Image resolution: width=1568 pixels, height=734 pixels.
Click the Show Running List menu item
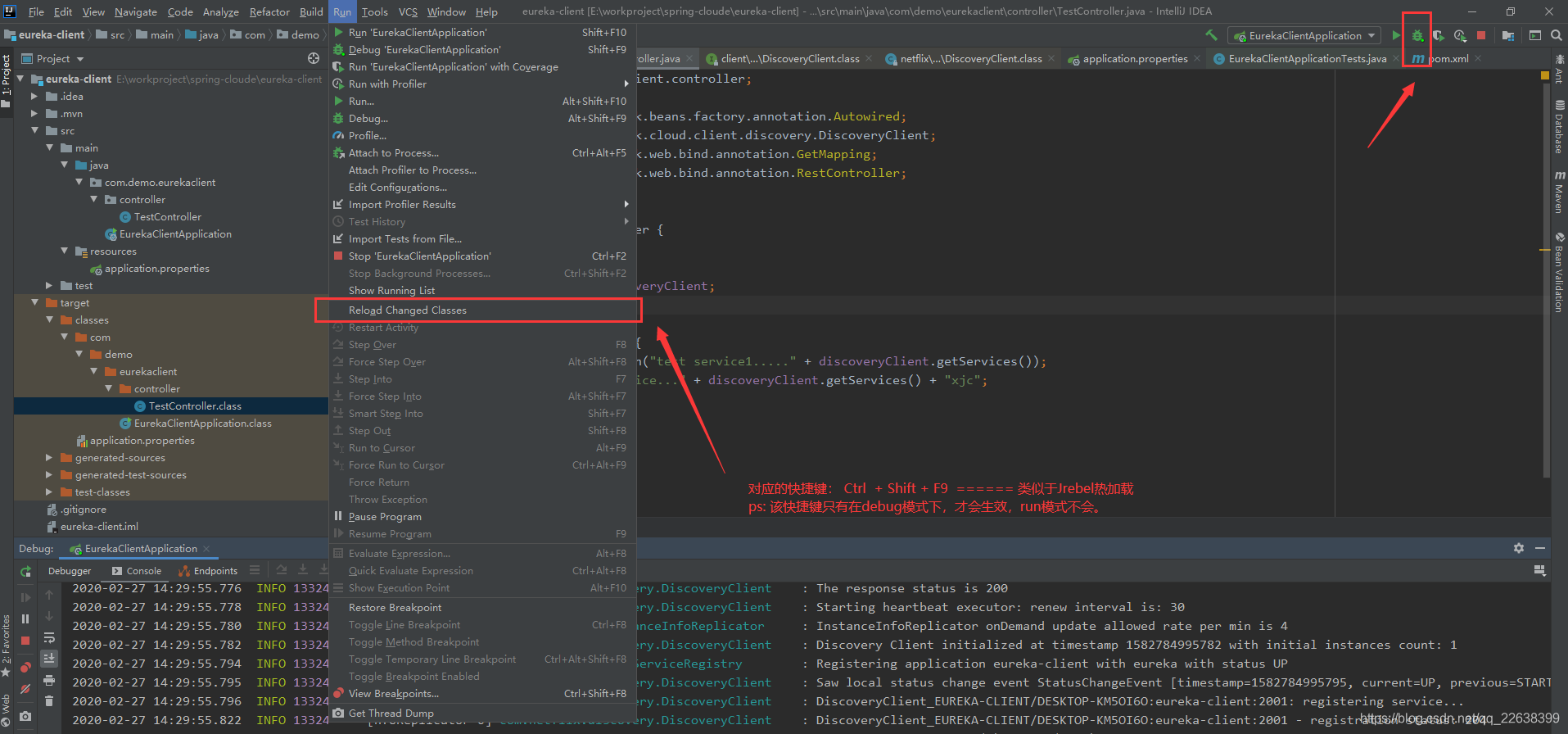pyautogui.click(x=482, y=290)
